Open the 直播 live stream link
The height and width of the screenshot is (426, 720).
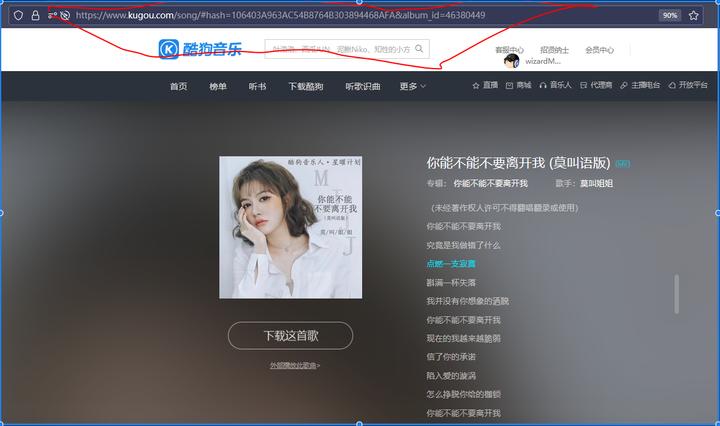(x=485, y=85)
